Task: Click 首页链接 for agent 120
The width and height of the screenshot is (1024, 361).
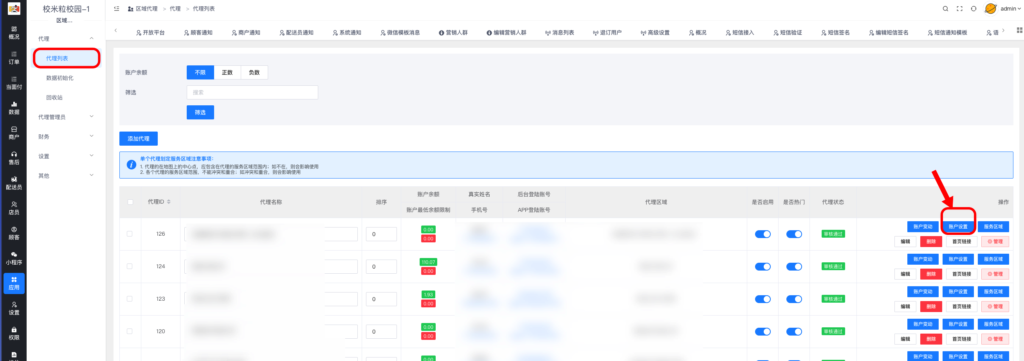Action: [961, 339]
